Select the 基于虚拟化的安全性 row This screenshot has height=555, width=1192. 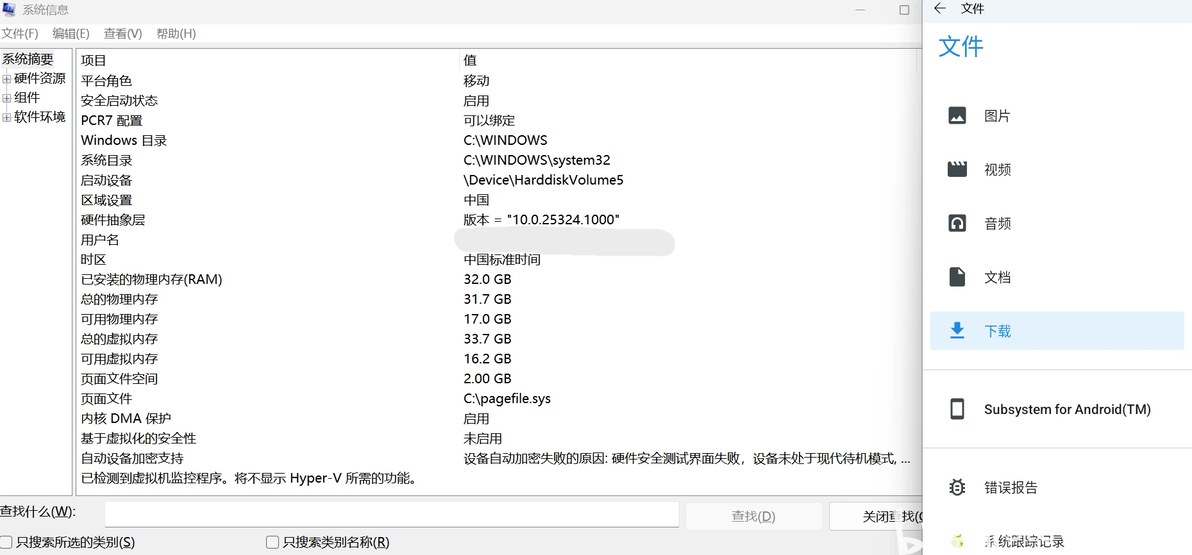[497, 438]
